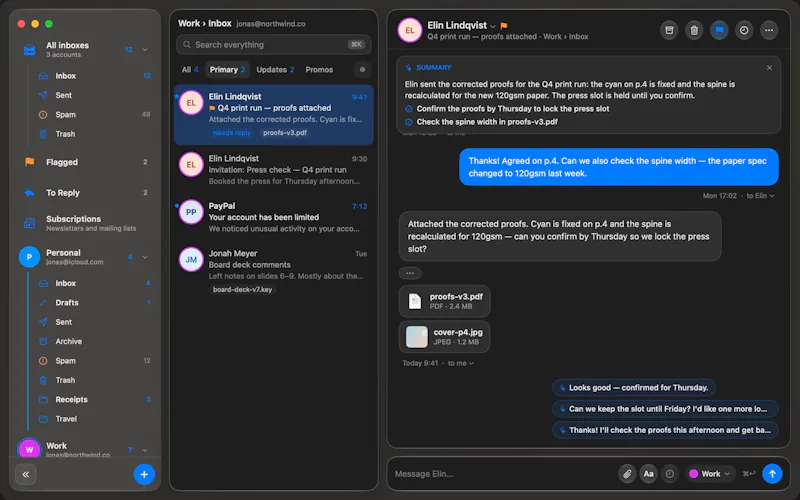Choose sending account Work dropdown
Screen dimensions: 800x500
710,474
